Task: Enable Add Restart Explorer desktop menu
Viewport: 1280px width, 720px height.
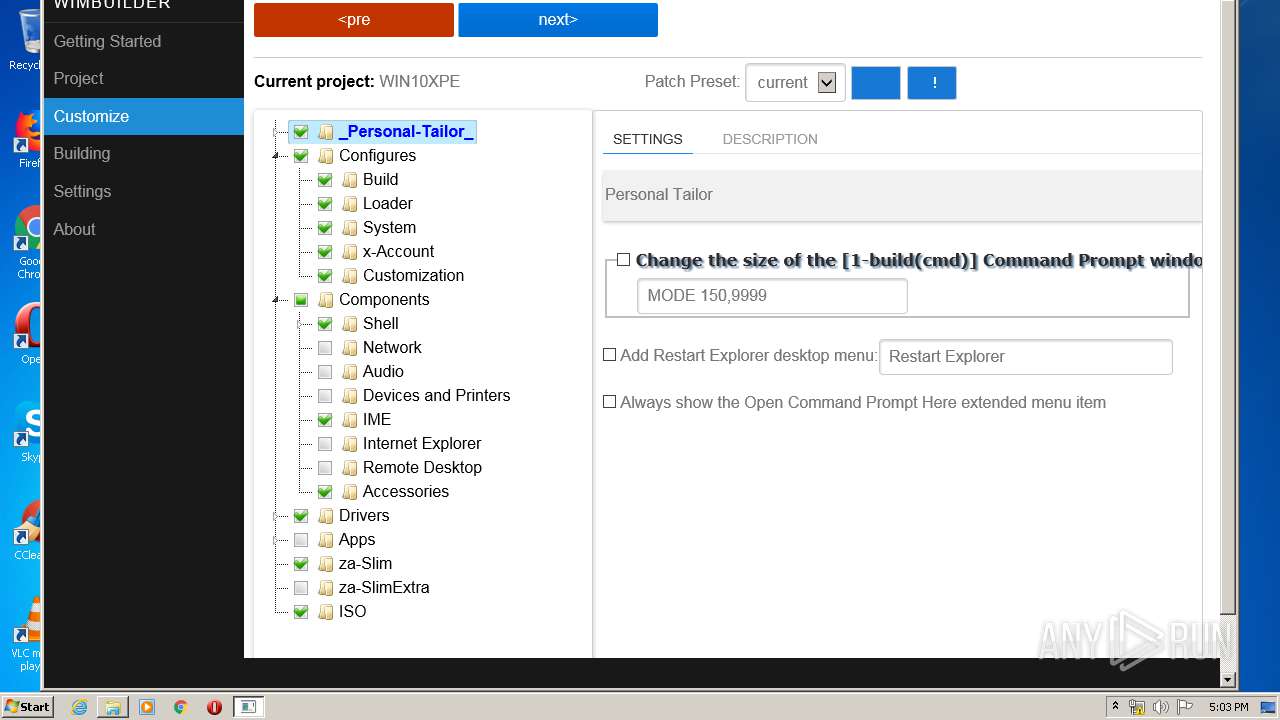Action: [609, 355]
